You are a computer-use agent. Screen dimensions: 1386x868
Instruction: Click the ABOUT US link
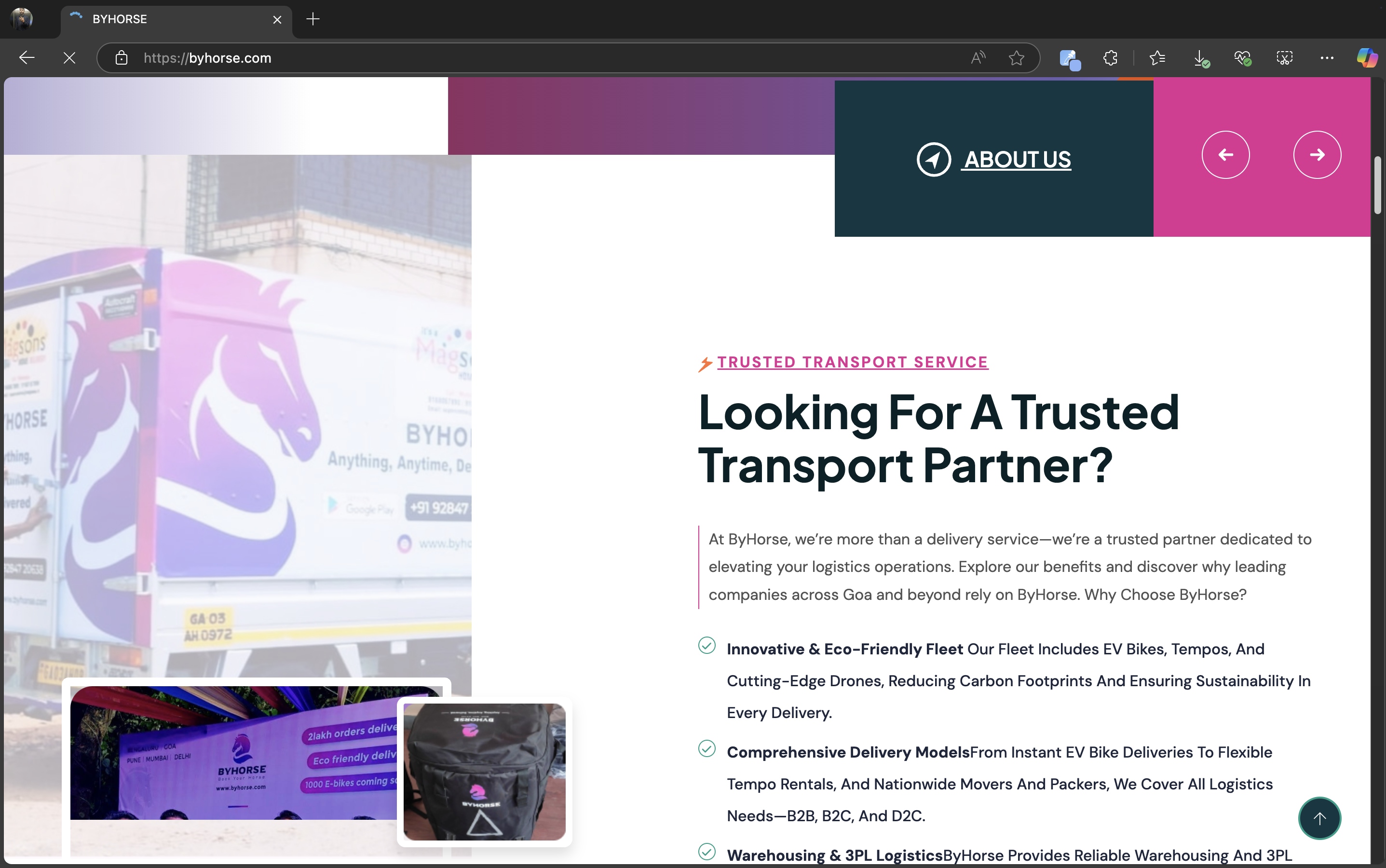click(x=1016, y=160)
